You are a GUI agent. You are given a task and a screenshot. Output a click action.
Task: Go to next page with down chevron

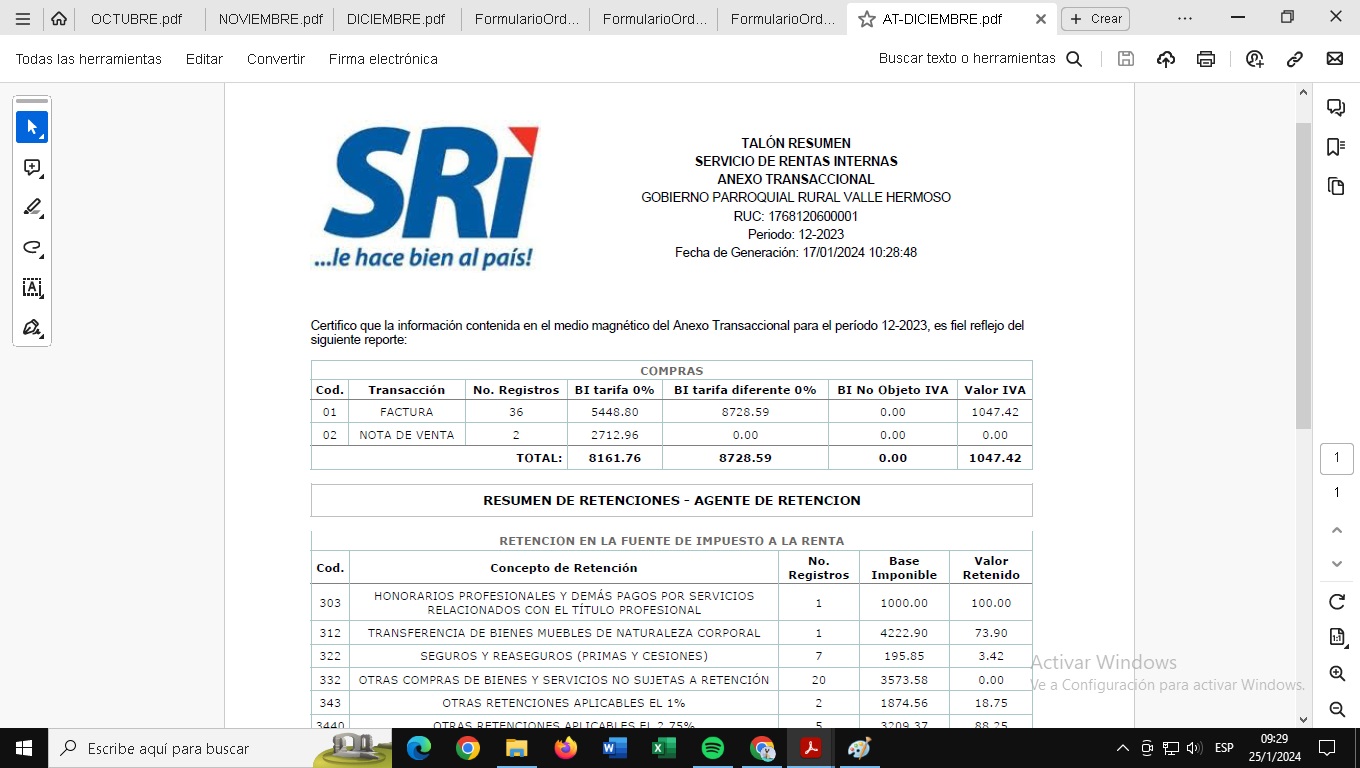[x=1336, y=564]
